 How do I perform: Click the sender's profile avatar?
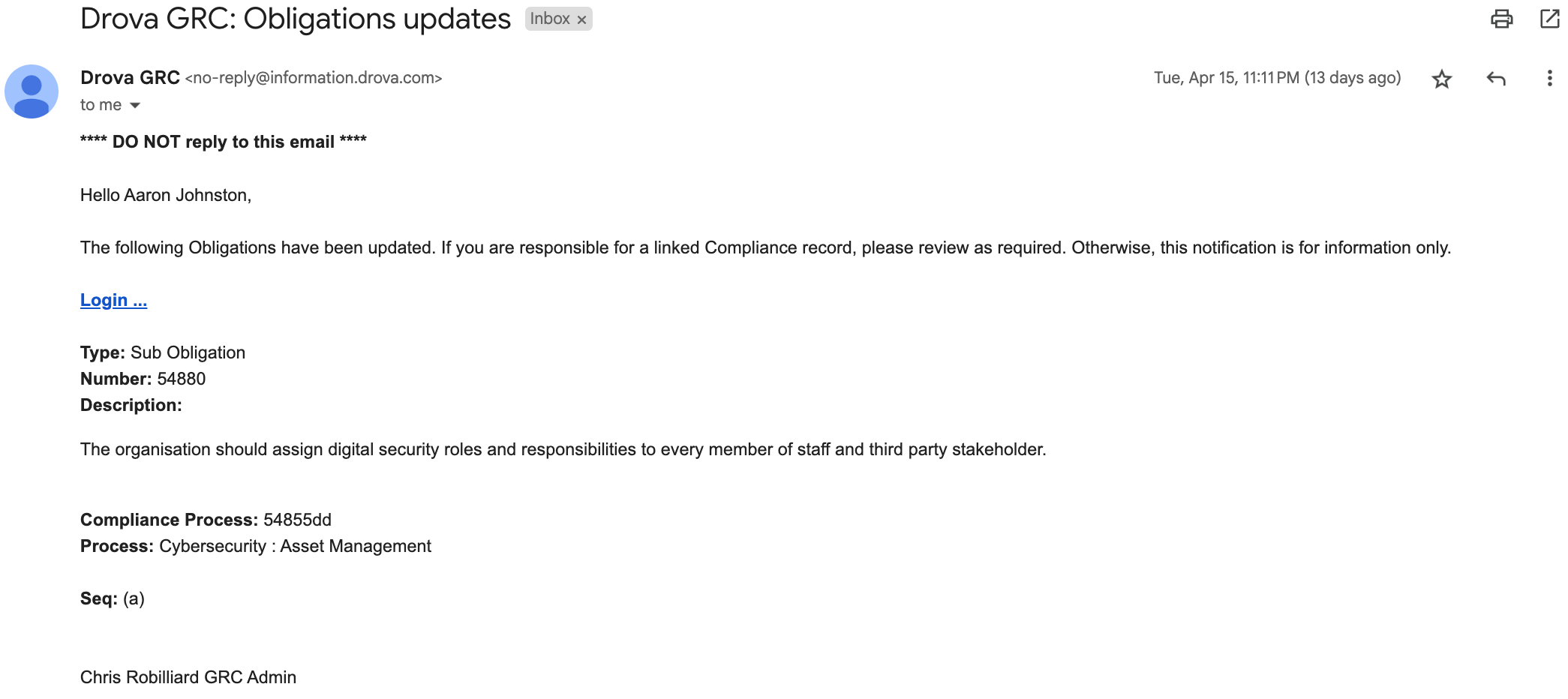pyautogui.click(x=32, y=91)
